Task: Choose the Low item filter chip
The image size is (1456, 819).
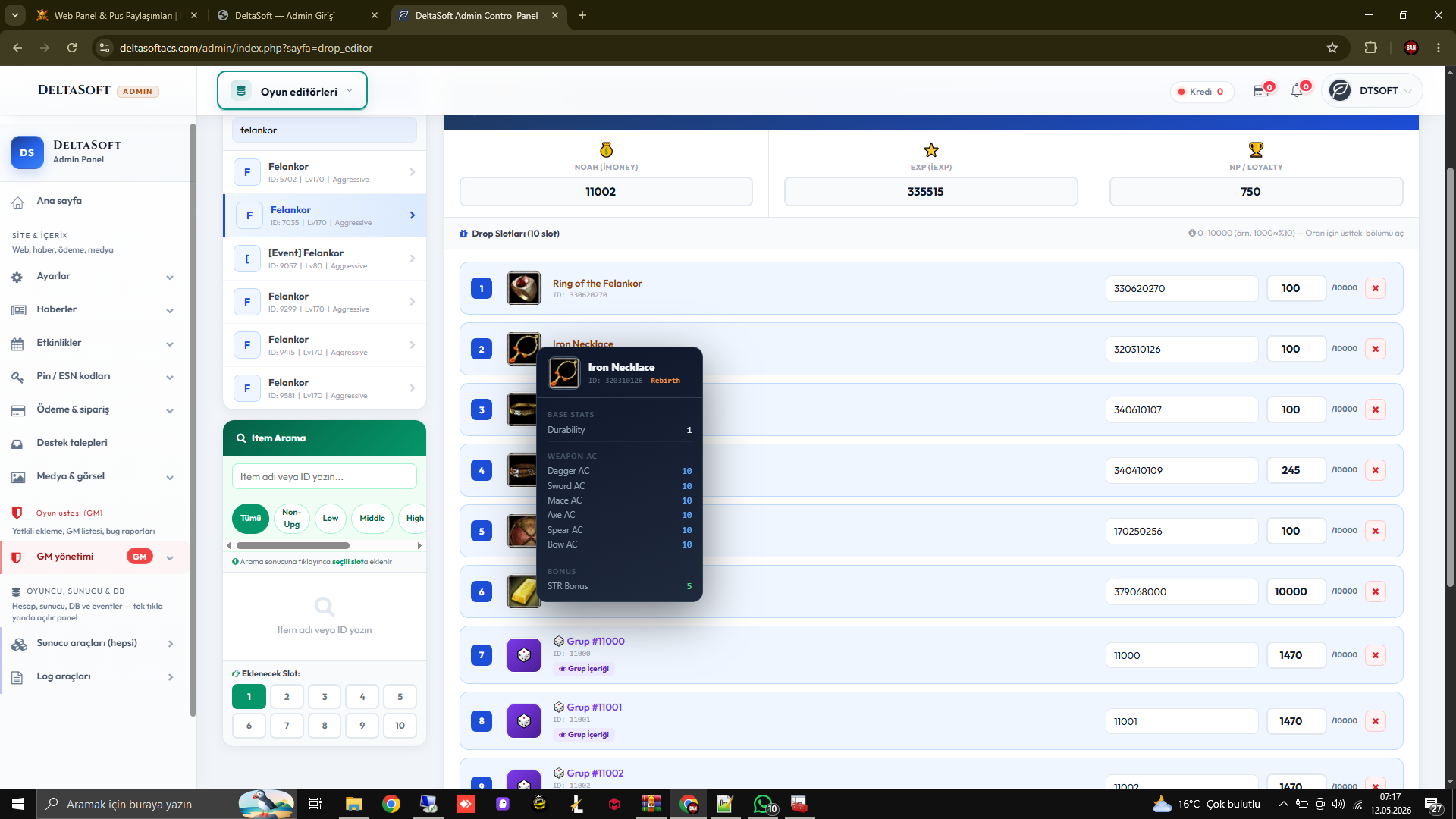Action: pyautogui.click(x=331, y=519)
